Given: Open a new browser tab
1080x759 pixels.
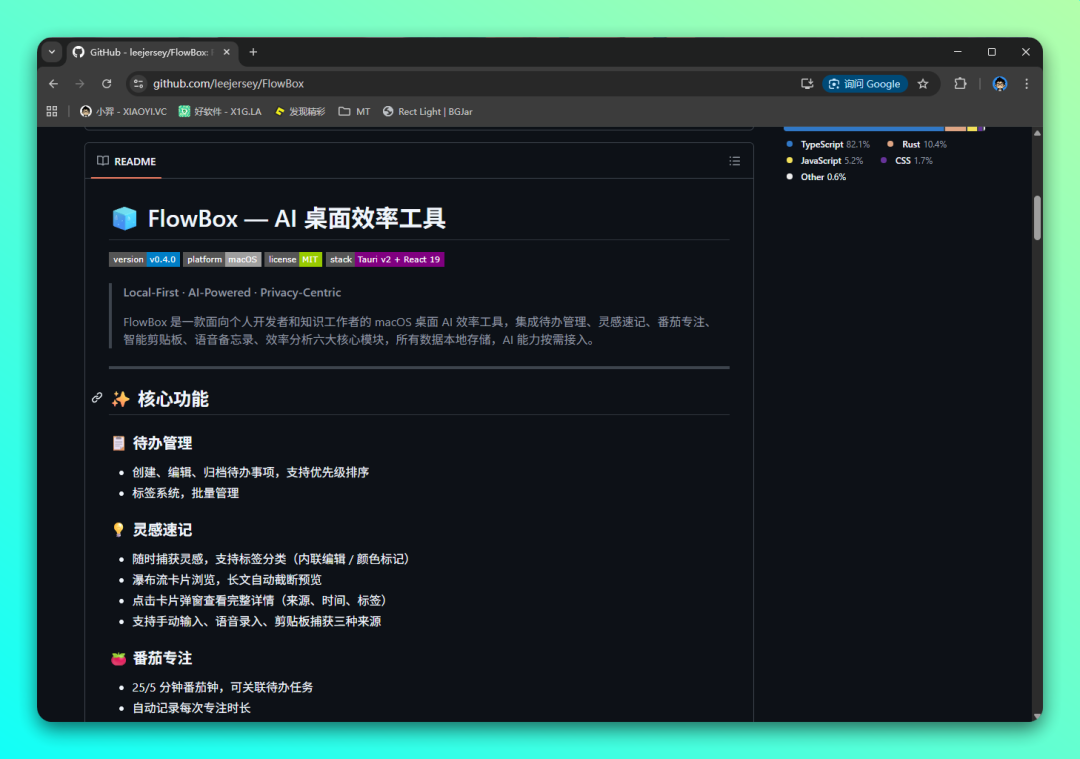Looking at the screenshot, I should 253,52.
